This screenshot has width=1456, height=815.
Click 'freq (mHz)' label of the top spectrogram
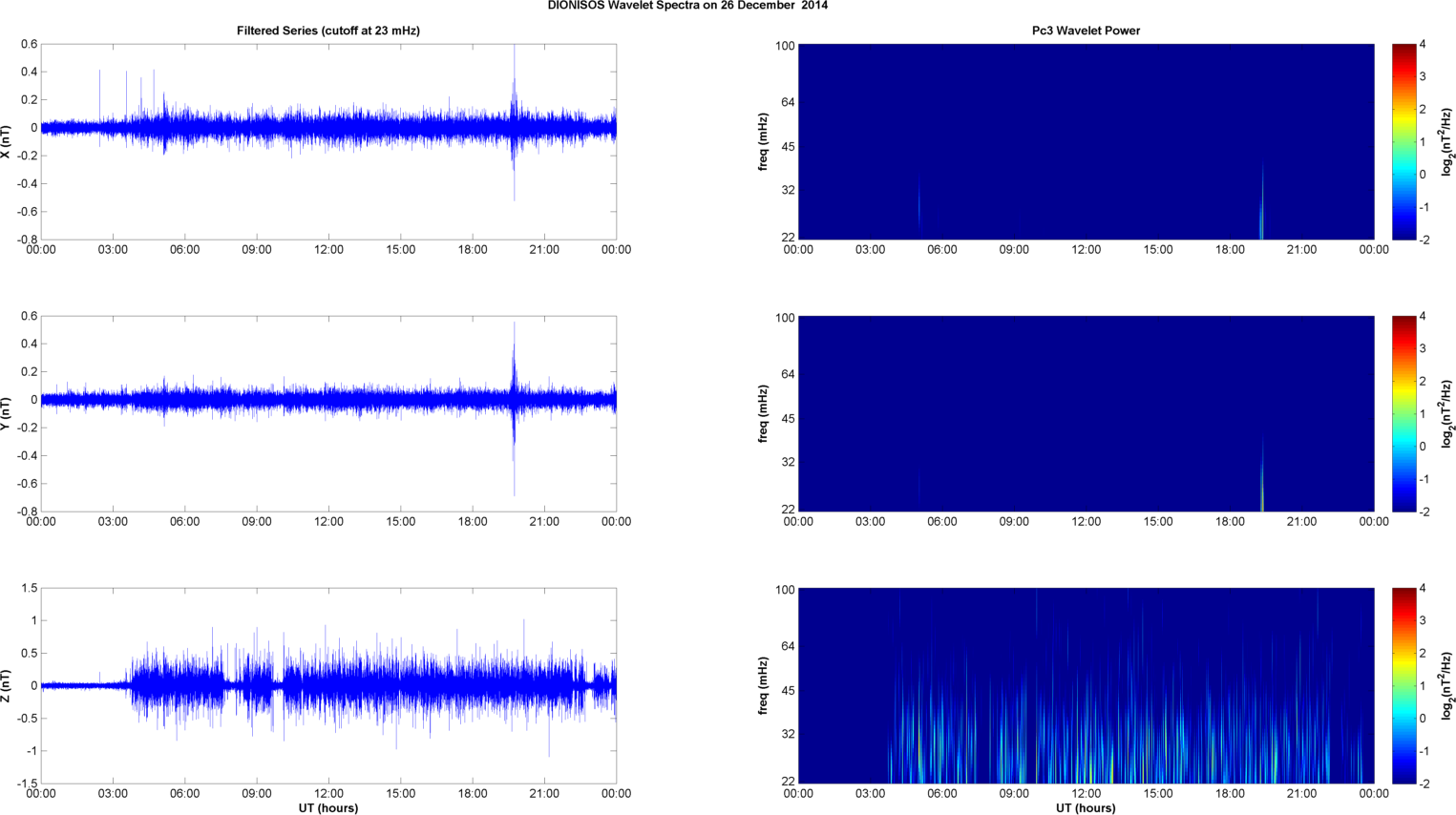763,141
